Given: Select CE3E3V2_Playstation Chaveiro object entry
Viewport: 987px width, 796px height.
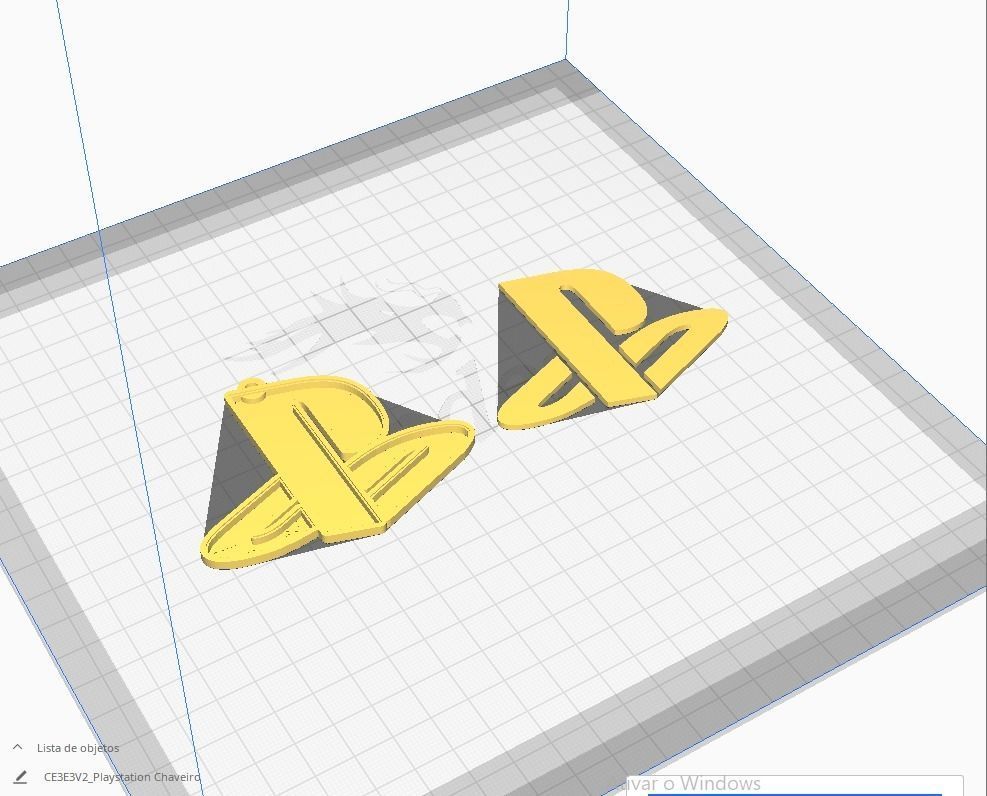Looking at the screenshot, I should click(121, 777).
